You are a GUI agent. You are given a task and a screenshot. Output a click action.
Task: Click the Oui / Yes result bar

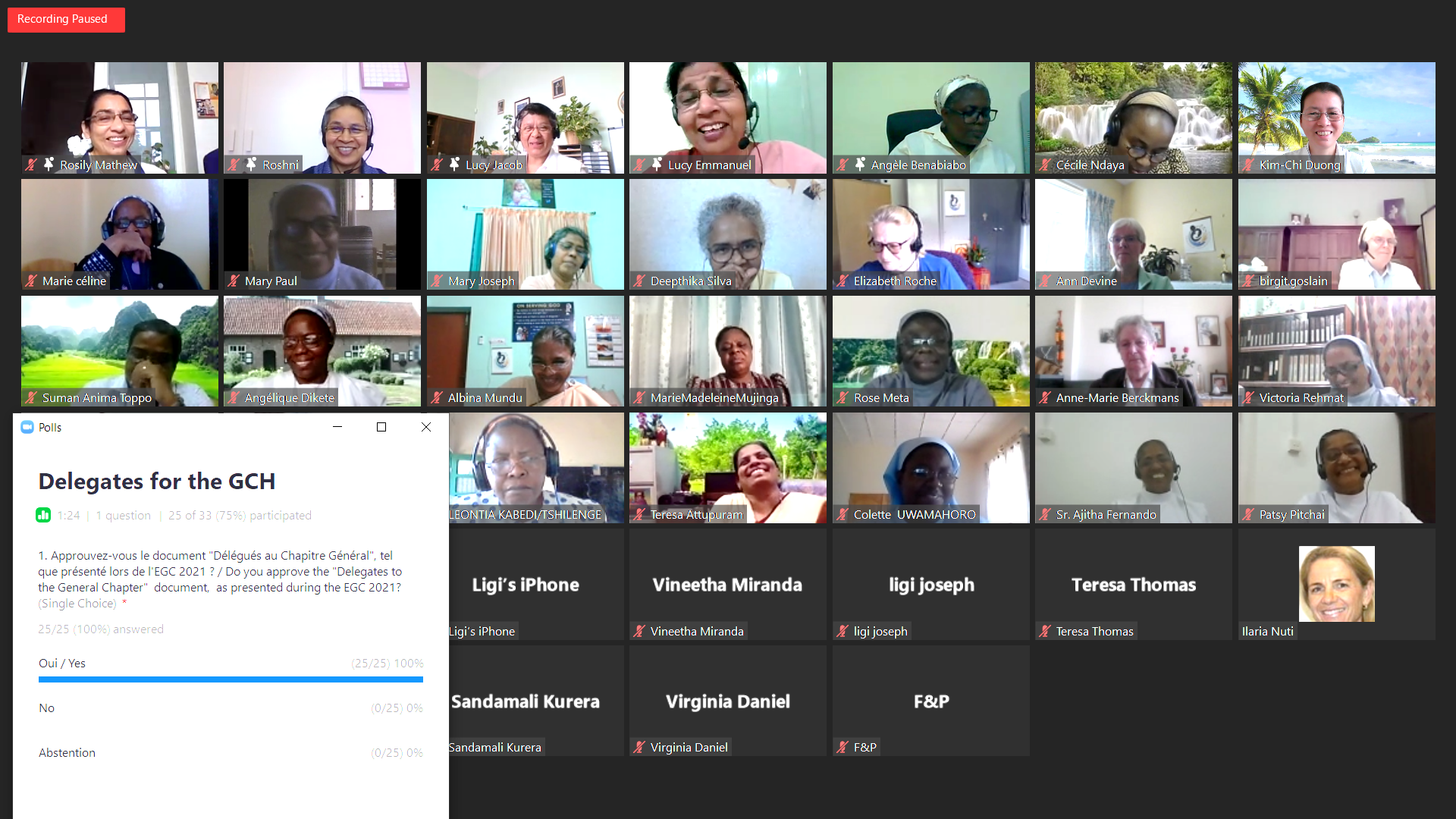(x=231, y=679)
